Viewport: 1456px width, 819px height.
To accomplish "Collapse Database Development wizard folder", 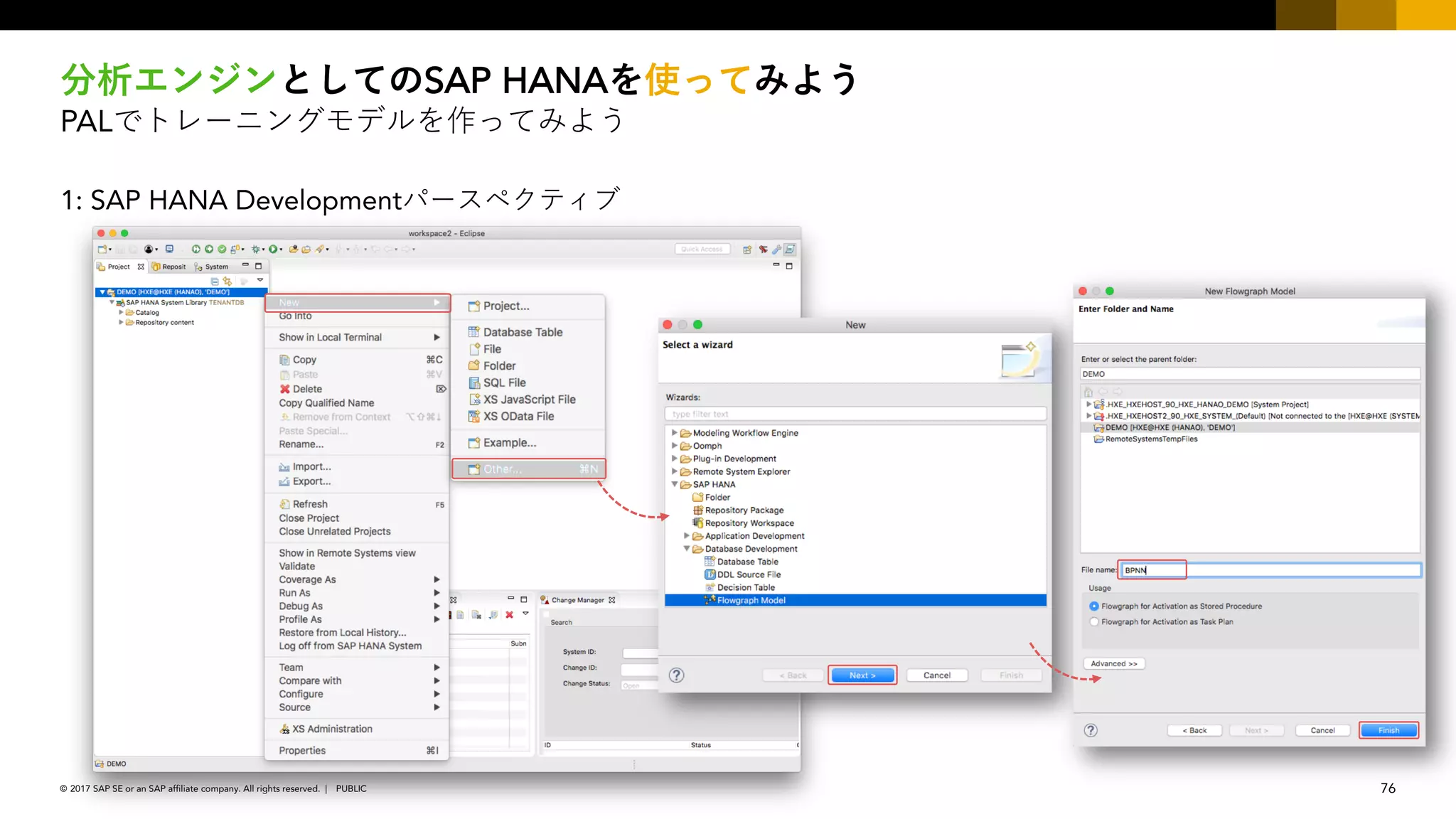I will click(x=686, y=548).
